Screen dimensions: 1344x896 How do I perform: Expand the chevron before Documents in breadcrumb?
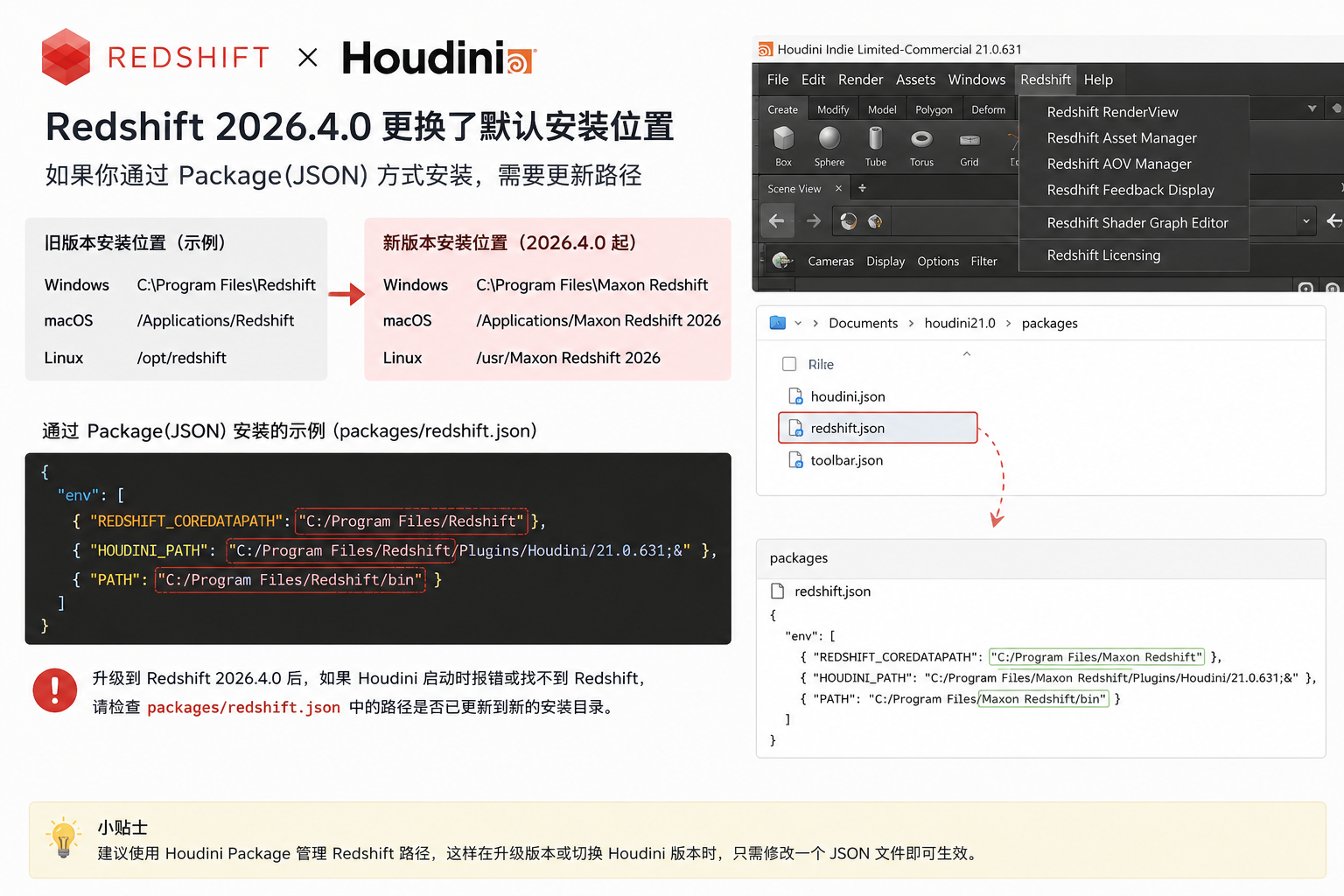click(x=815, y=323)
